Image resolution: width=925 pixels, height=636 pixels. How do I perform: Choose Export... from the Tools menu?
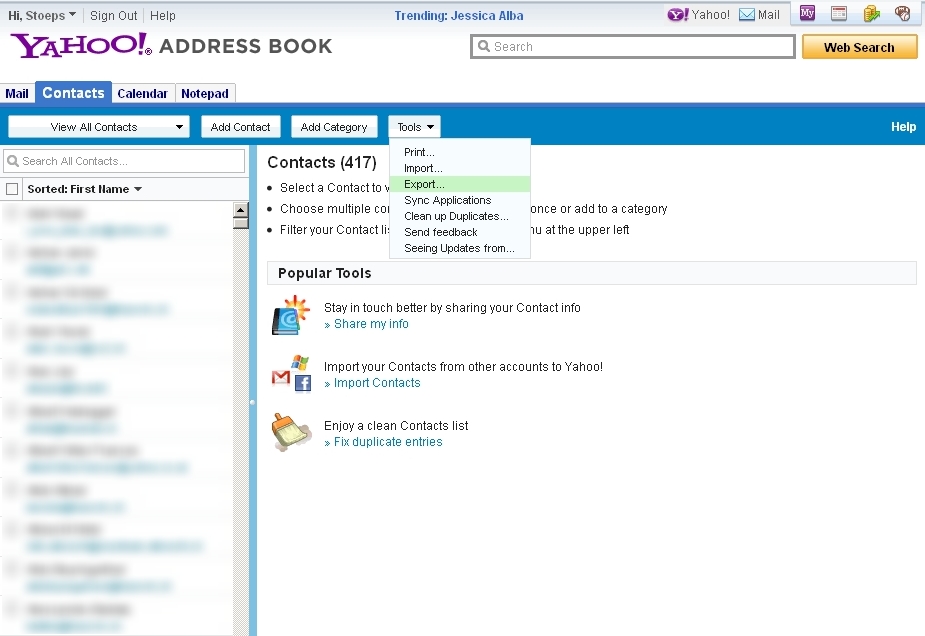424,184
